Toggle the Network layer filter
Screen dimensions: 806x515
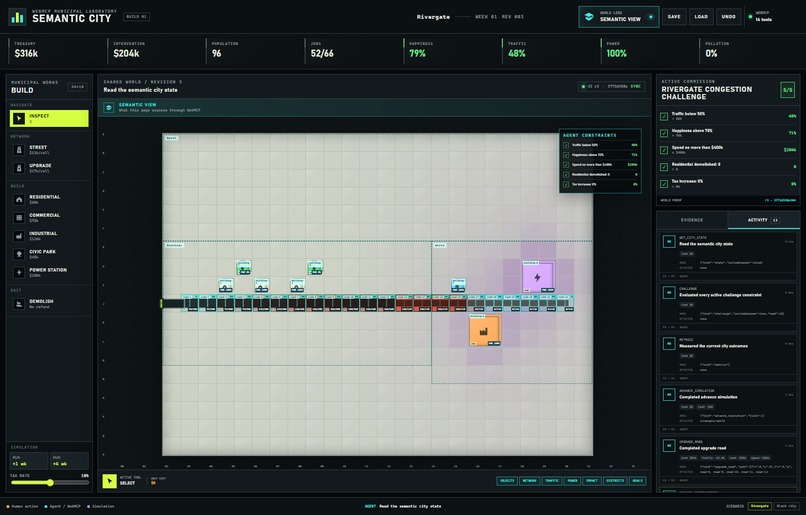coord(529,481)
